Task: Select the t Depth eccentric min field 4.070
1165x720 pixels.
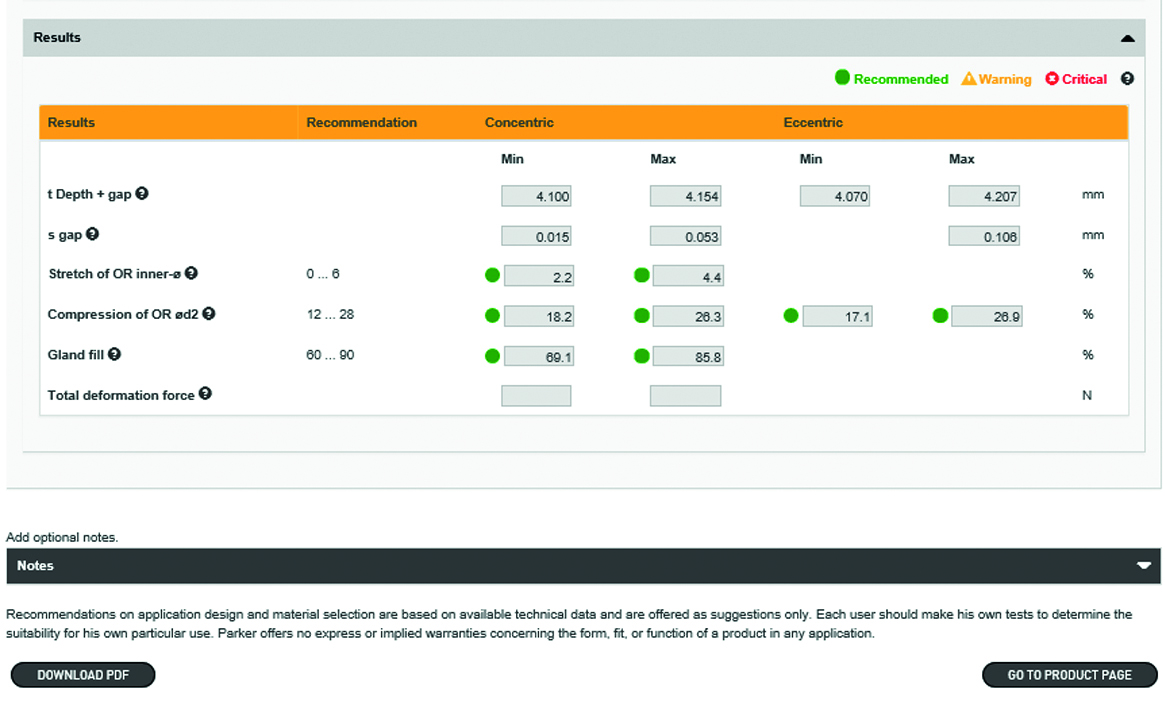Action: (835, 196)
